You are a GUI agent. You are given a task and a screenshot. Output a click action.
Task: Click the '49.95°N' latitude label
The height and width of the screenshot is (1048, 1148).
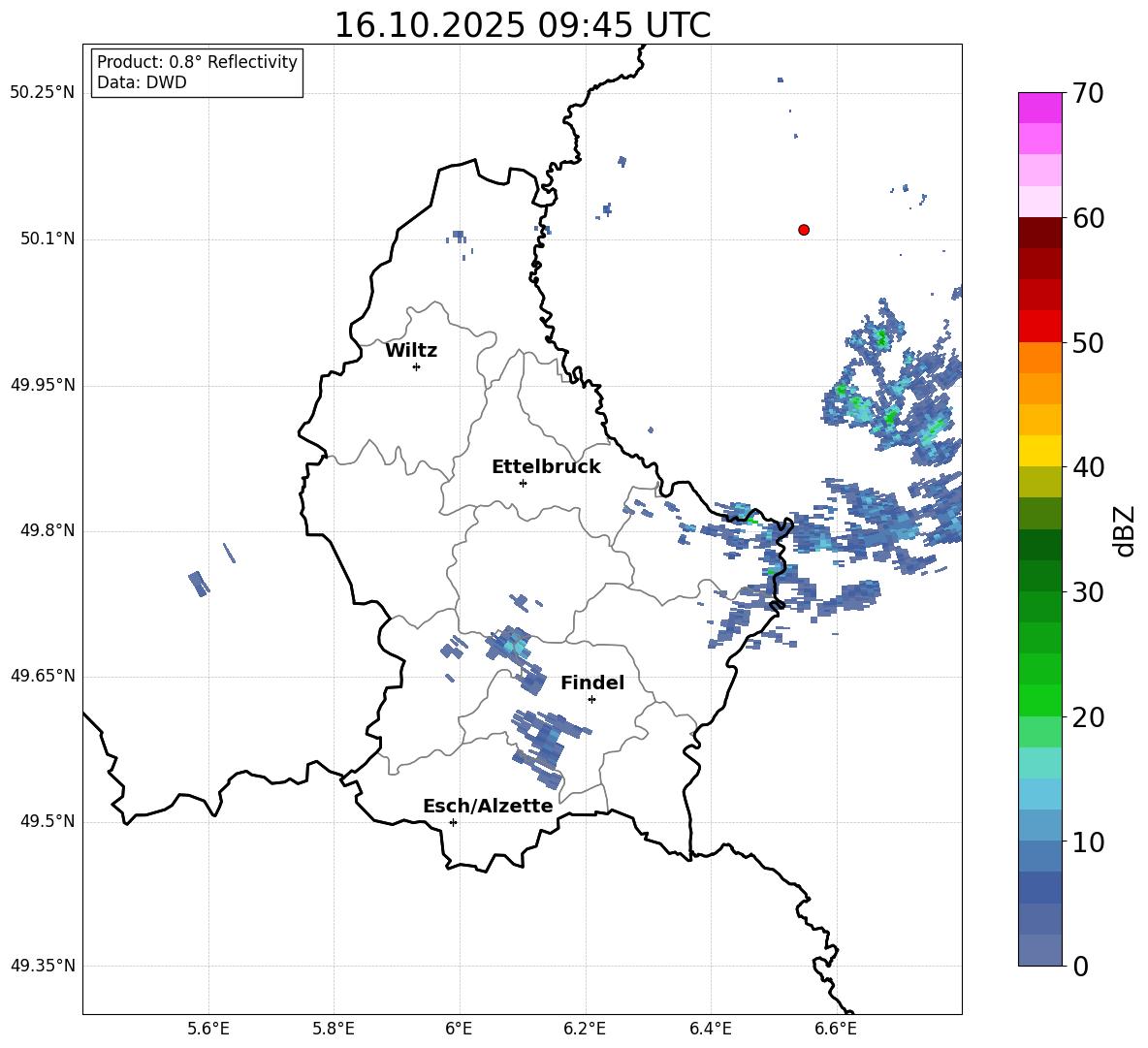pyautogui.click(x=43, y=384)
